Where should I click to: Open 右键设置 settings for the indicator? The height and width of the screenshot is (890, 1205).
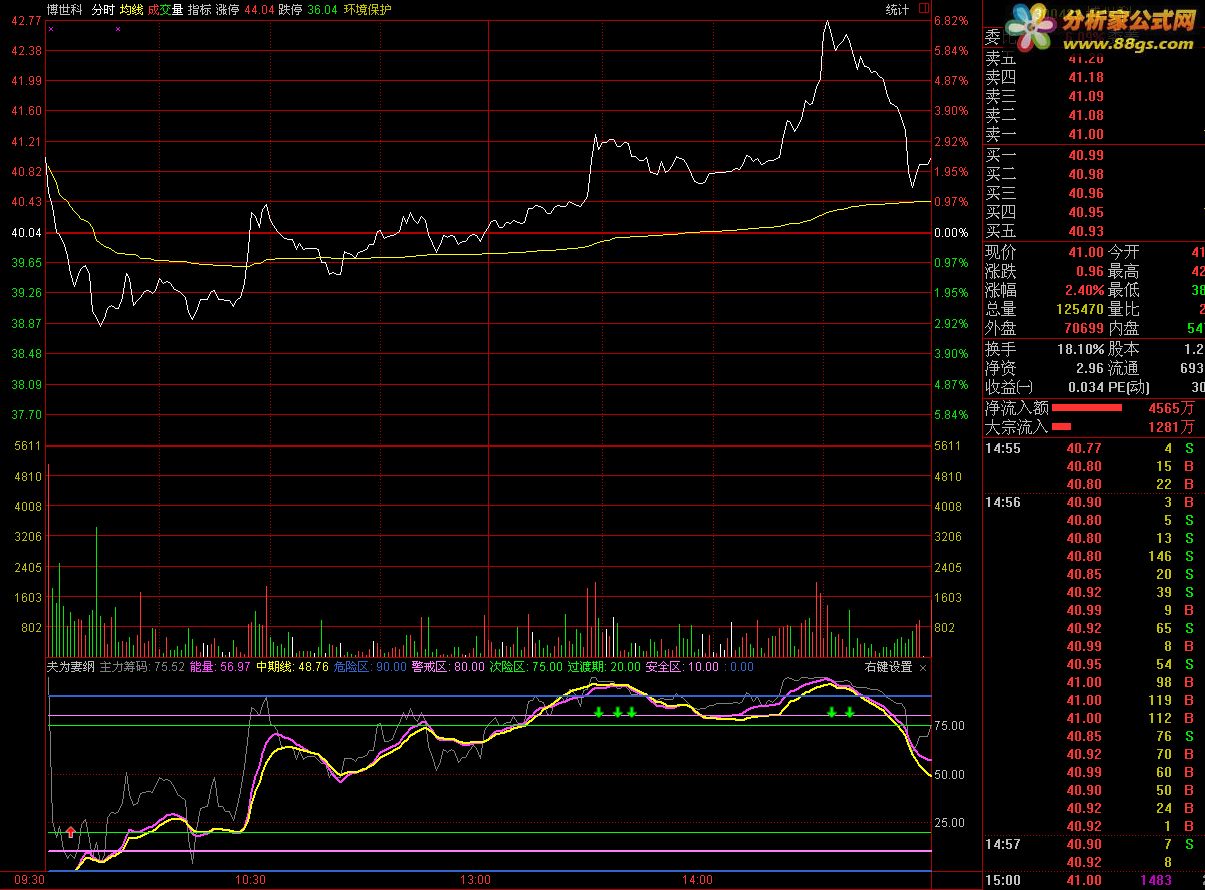tap(888, 667)
